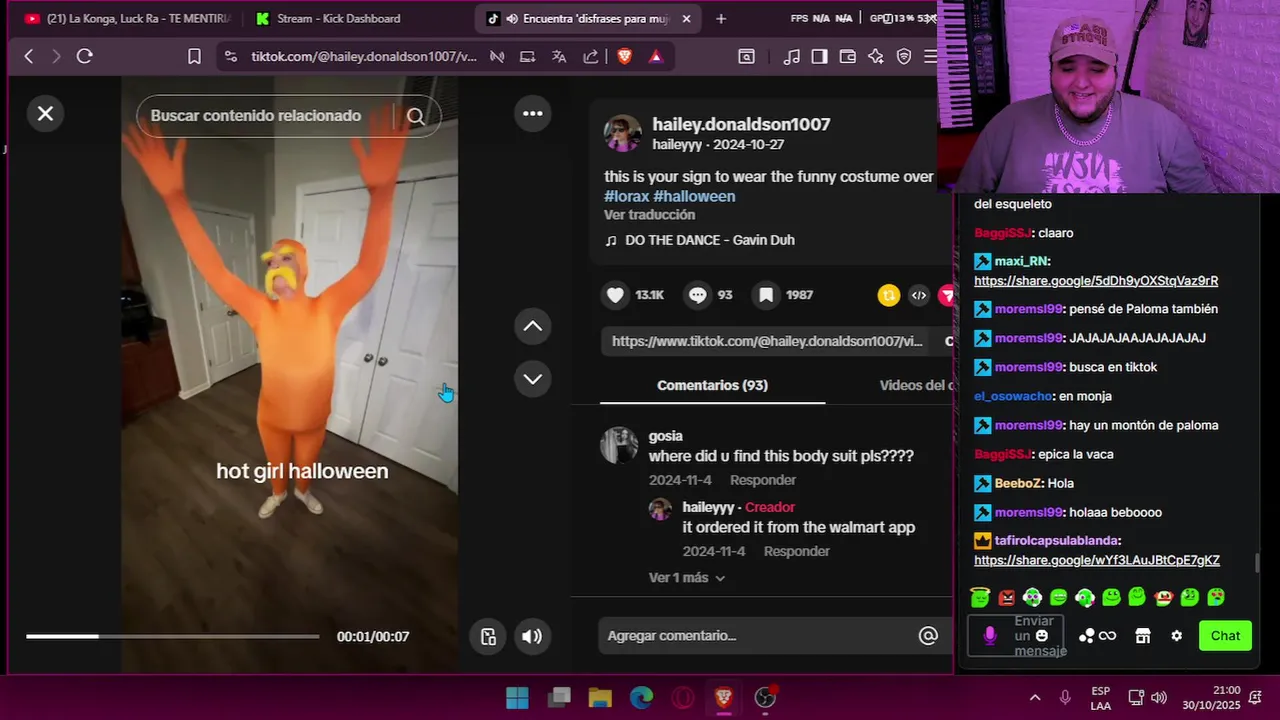Viewport: 1280px width, 720px height.
Task: Select the Comentarios (93) tab
Action: click(x=712, y=385)
